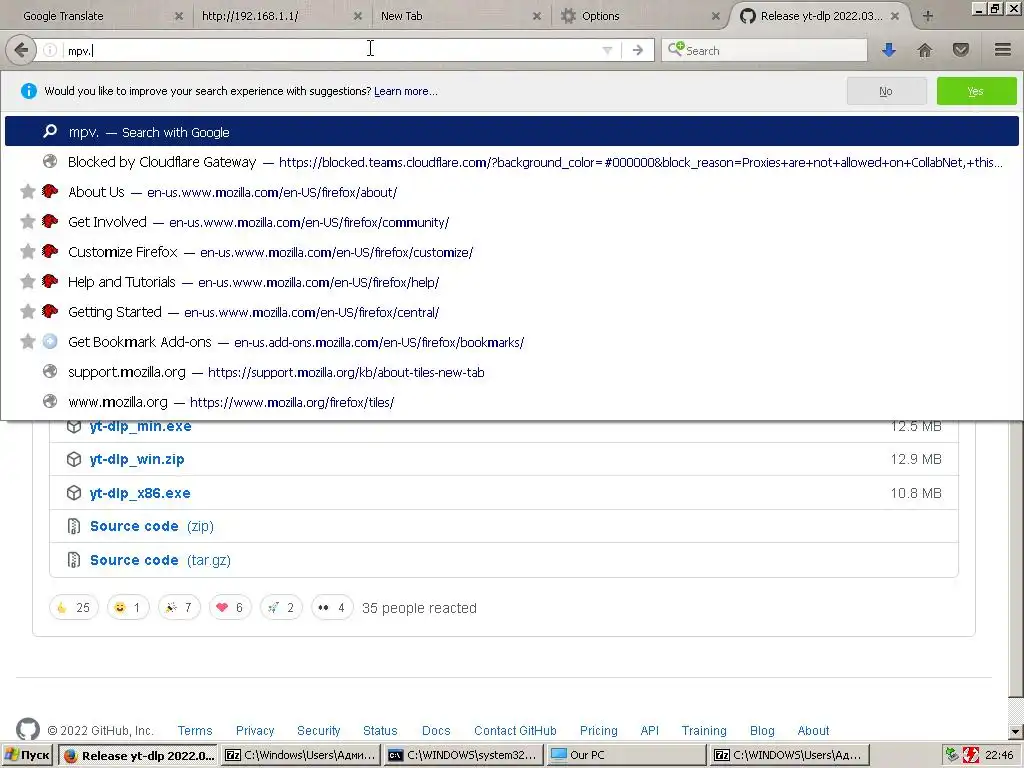Click the GitHub logo in footer
This screenshot has height=768, width=1024.
click(28, 729)
